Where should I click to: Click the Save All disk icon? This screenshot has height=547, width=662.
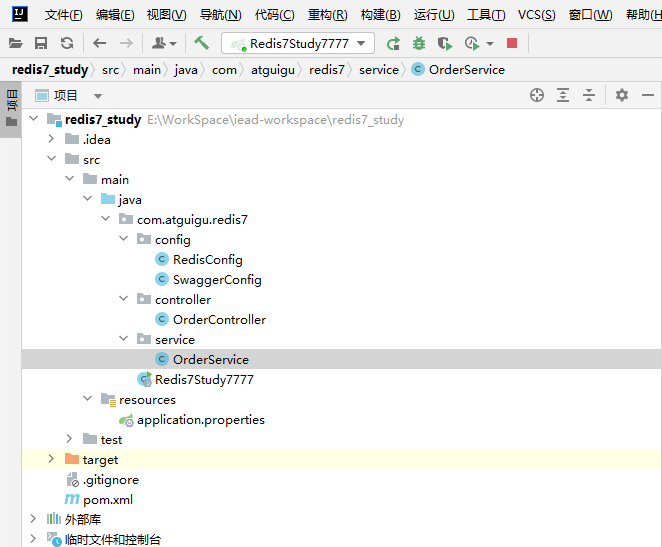point(41,43)
